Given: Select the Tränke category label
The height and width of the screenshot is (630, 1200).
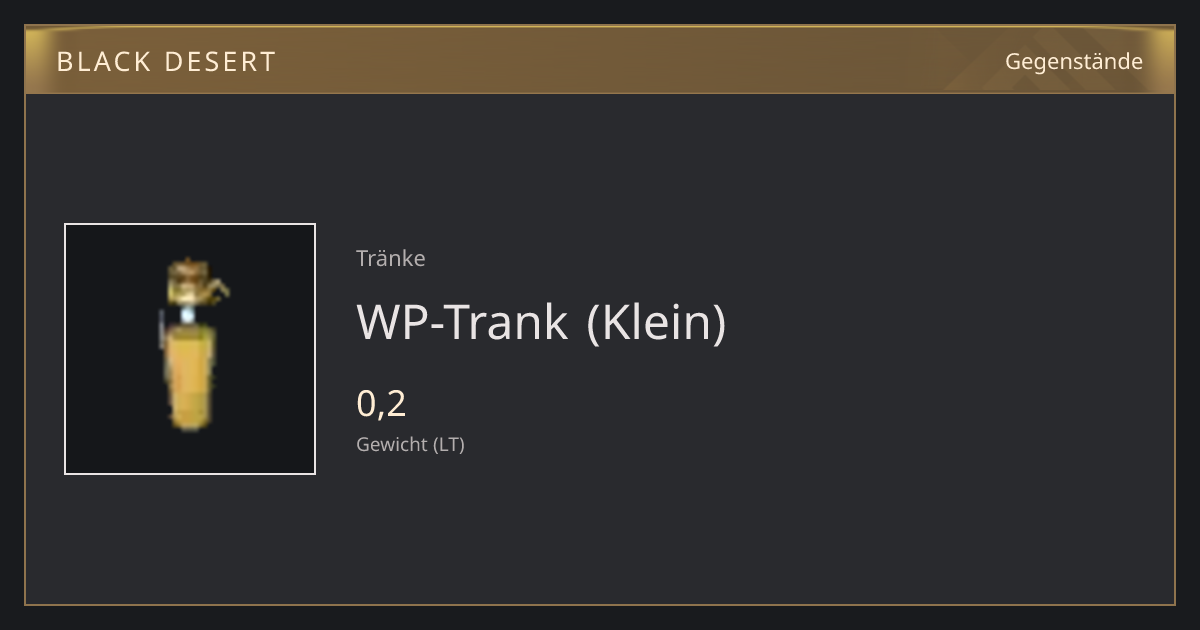Looking at the screenshot, I should click(x=390, y=258).
